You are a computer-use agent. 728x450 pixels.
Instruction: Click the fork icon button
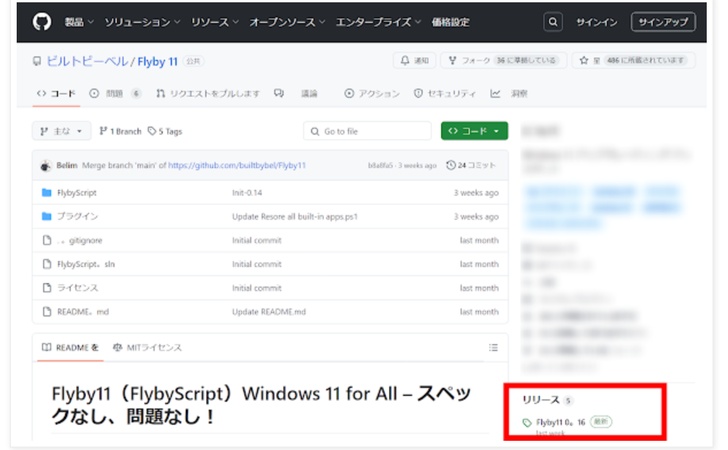pyautogui.click(x=453, y=60)
